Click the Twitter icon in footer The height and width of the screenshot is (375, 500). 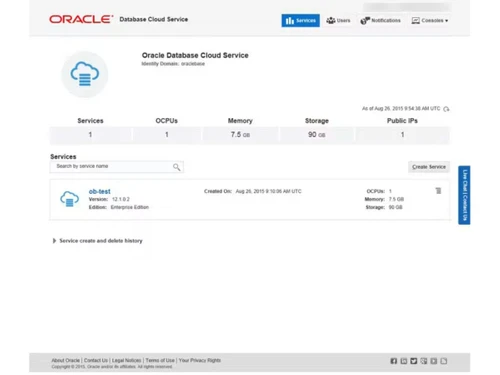pyautogui.click(x=414, y=361)
